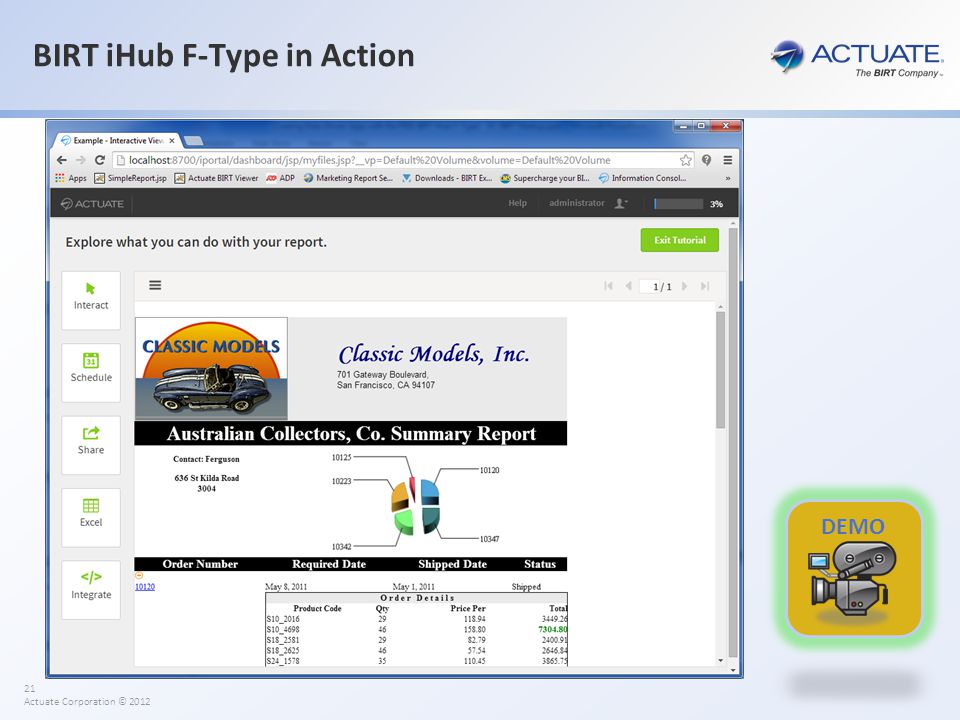Select the blue 10120 pie slice

[x=430, y=491]
